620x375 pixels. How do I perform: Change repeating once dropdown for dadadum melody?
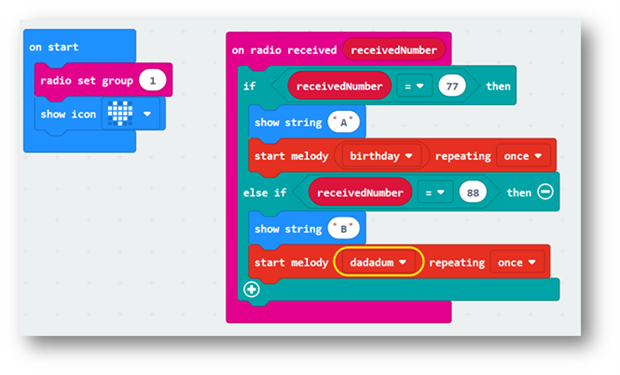coord(516,263)
